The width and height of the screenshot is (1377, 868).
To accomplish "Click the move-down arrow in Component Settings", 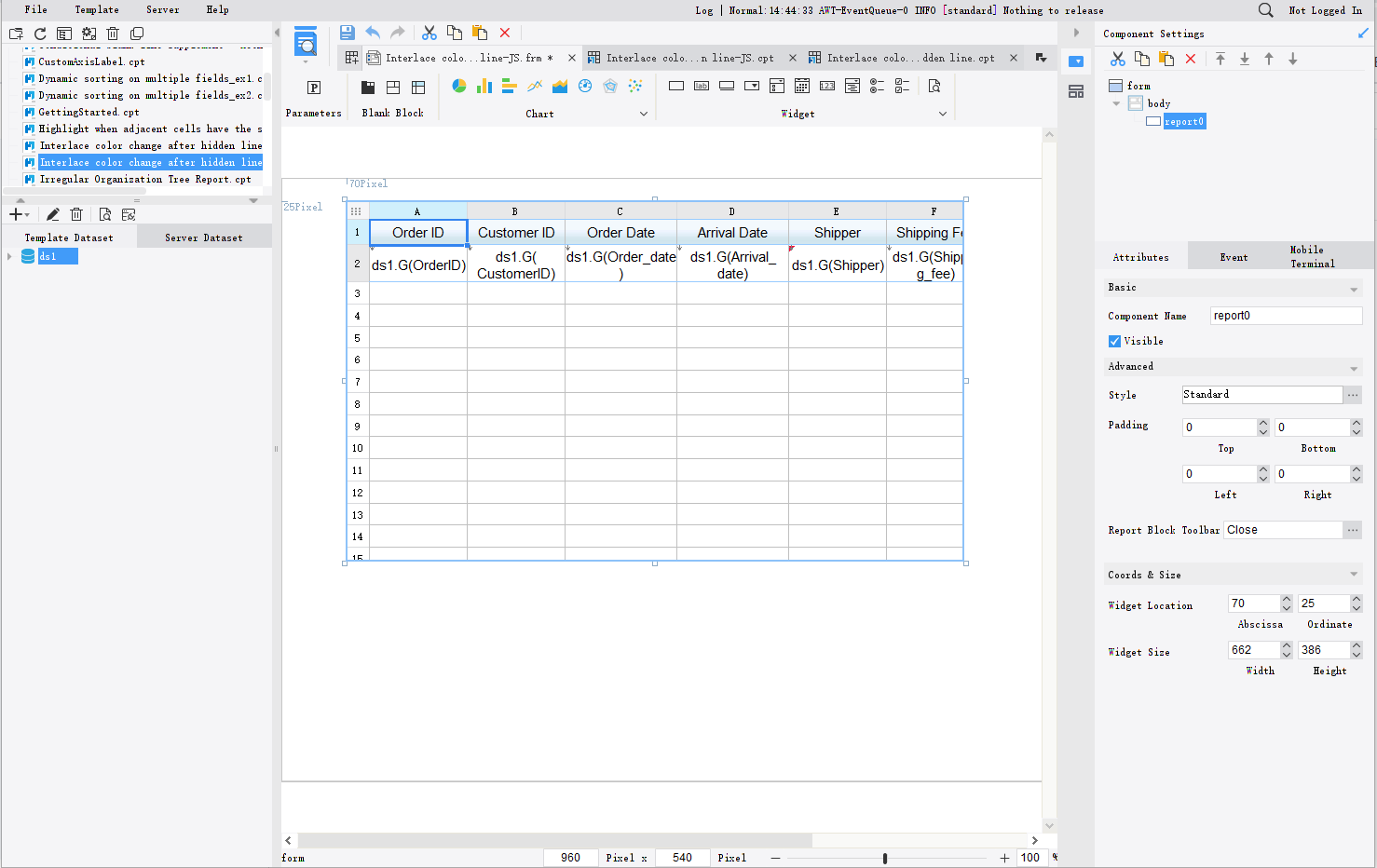I will pyautogui.click(x=1293, y=59).
